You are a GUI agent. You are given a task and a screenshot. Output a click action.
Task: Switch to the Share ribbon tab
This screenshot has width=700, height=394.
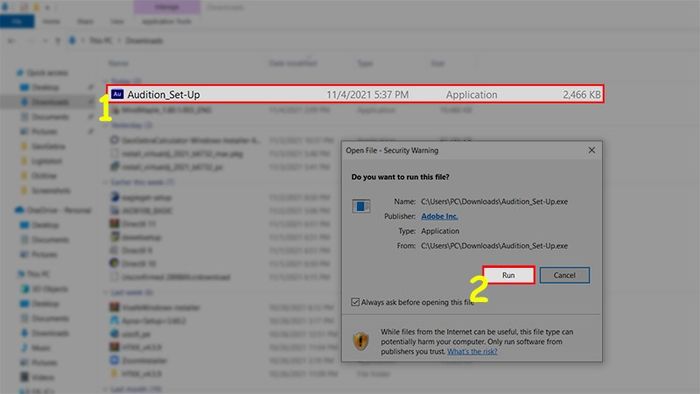tap(85, 21)
